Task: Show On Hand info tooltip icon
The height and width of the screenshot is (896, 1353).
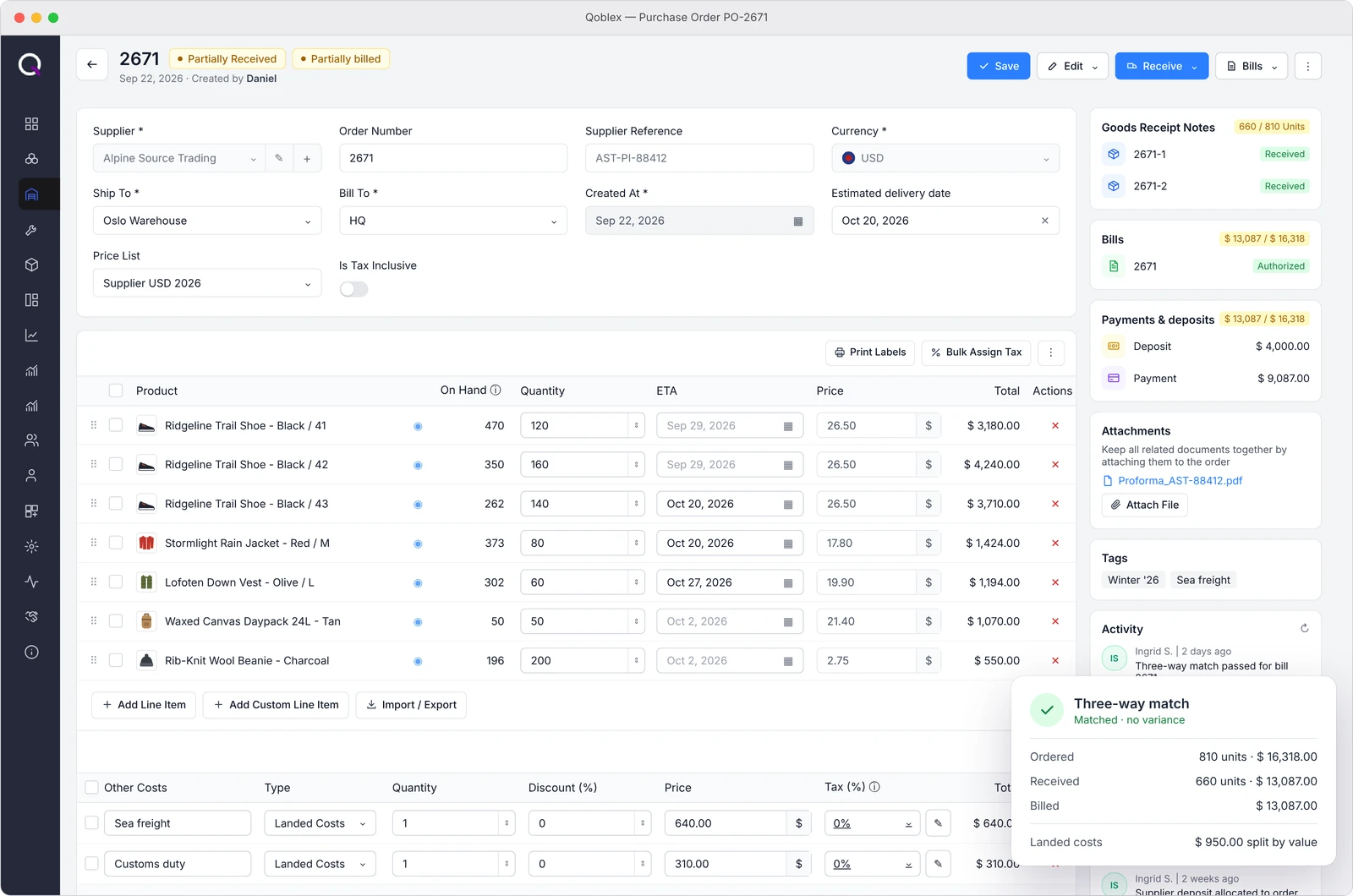Action: [x=496, y=390]
